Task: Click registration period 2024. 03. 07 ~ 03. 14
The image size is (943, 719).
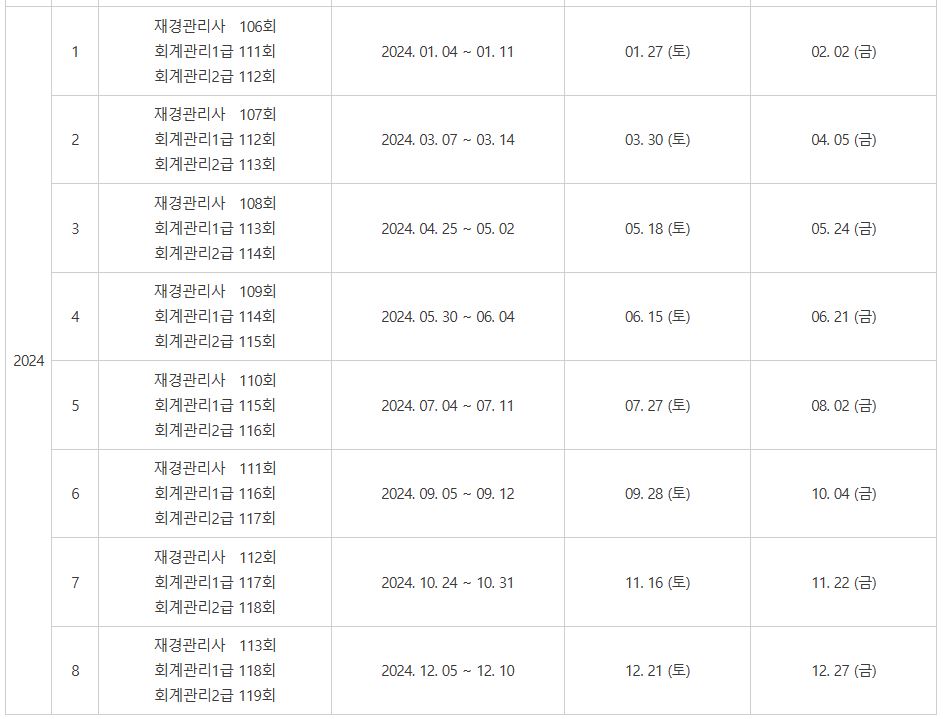Action: pos(447,140)
